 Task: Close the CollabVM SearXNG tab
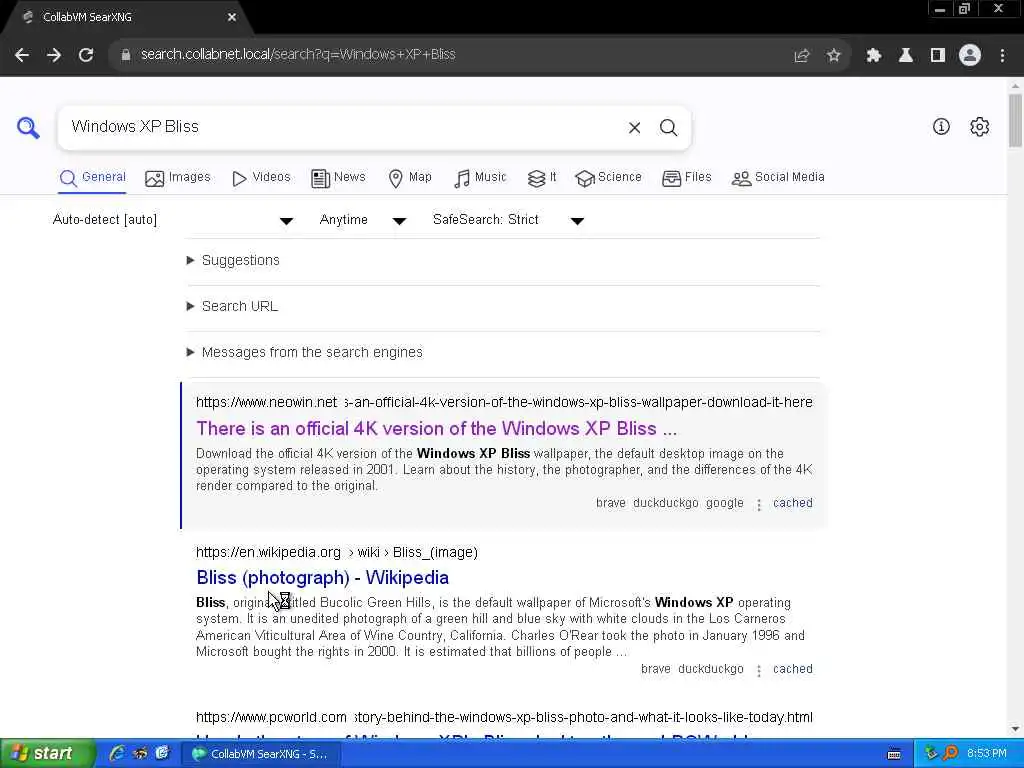(232, 18)
